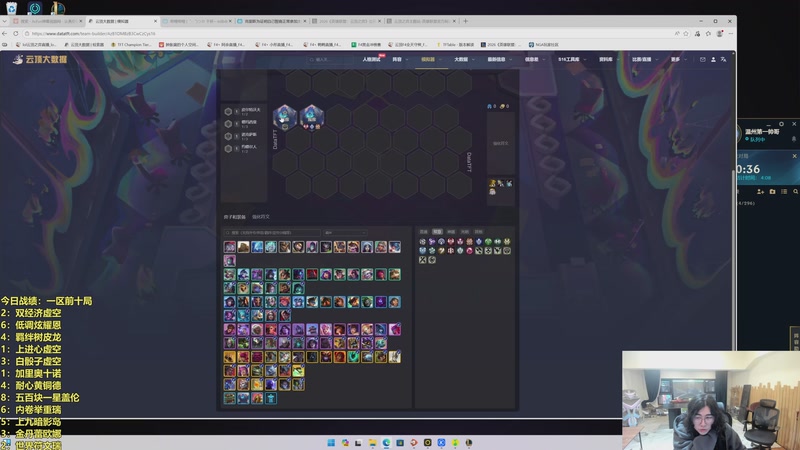Screen dimensions: 800x450
Task: Open File Explorer from the taskbar
Action: click(x=372, y=442)
